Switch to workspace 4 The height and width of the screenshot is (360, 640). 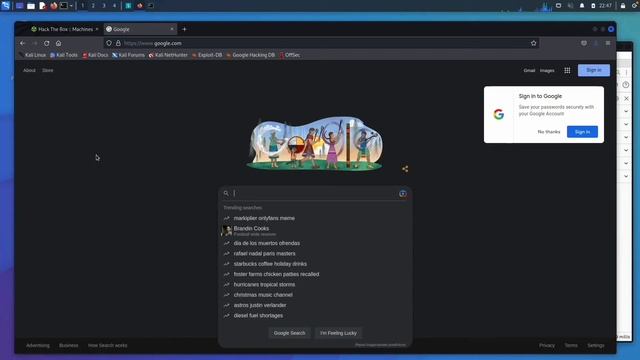pyautogui.click(x=114, y=6)
